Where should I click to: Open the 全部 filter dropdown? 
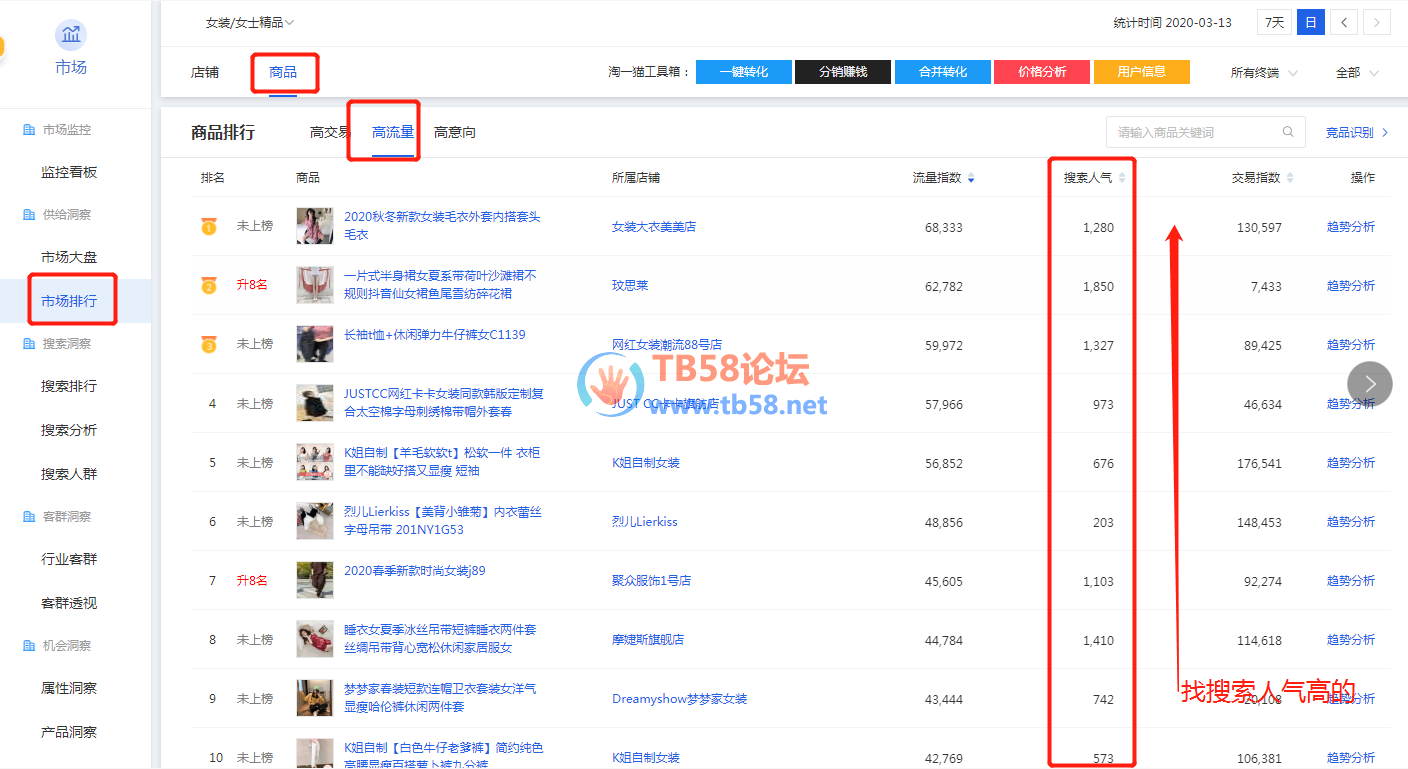[1356, 72]
